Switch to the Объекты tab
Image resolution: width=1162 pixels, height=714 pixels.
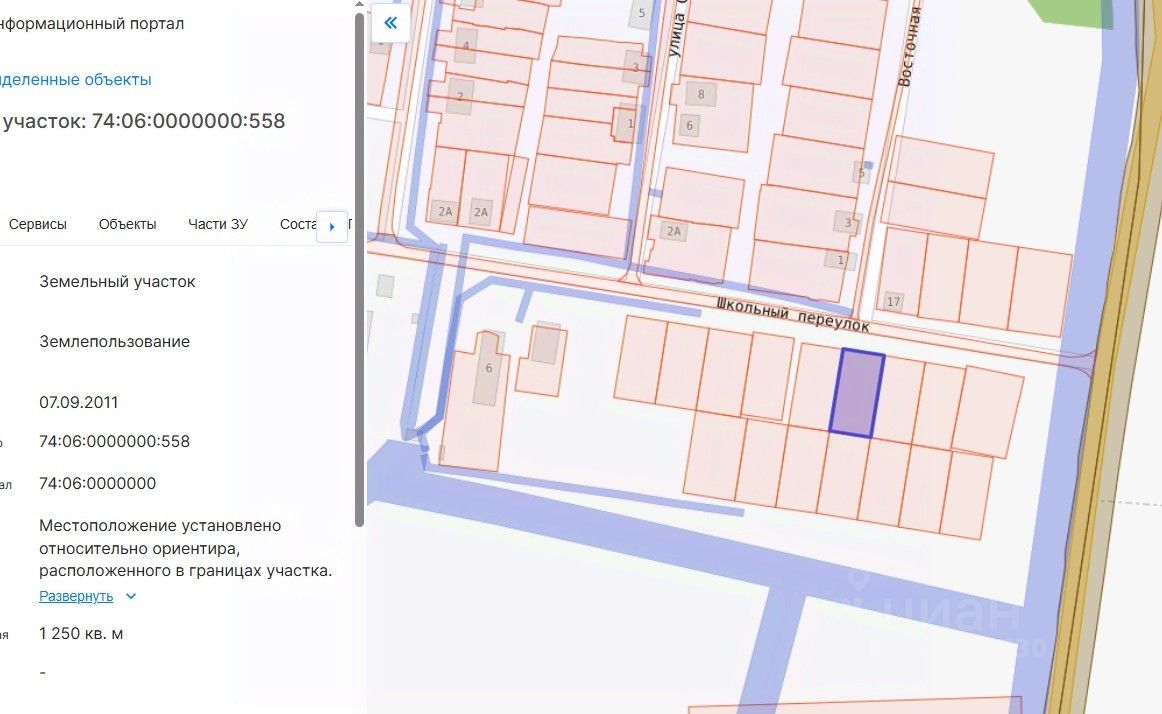point(127,224)
